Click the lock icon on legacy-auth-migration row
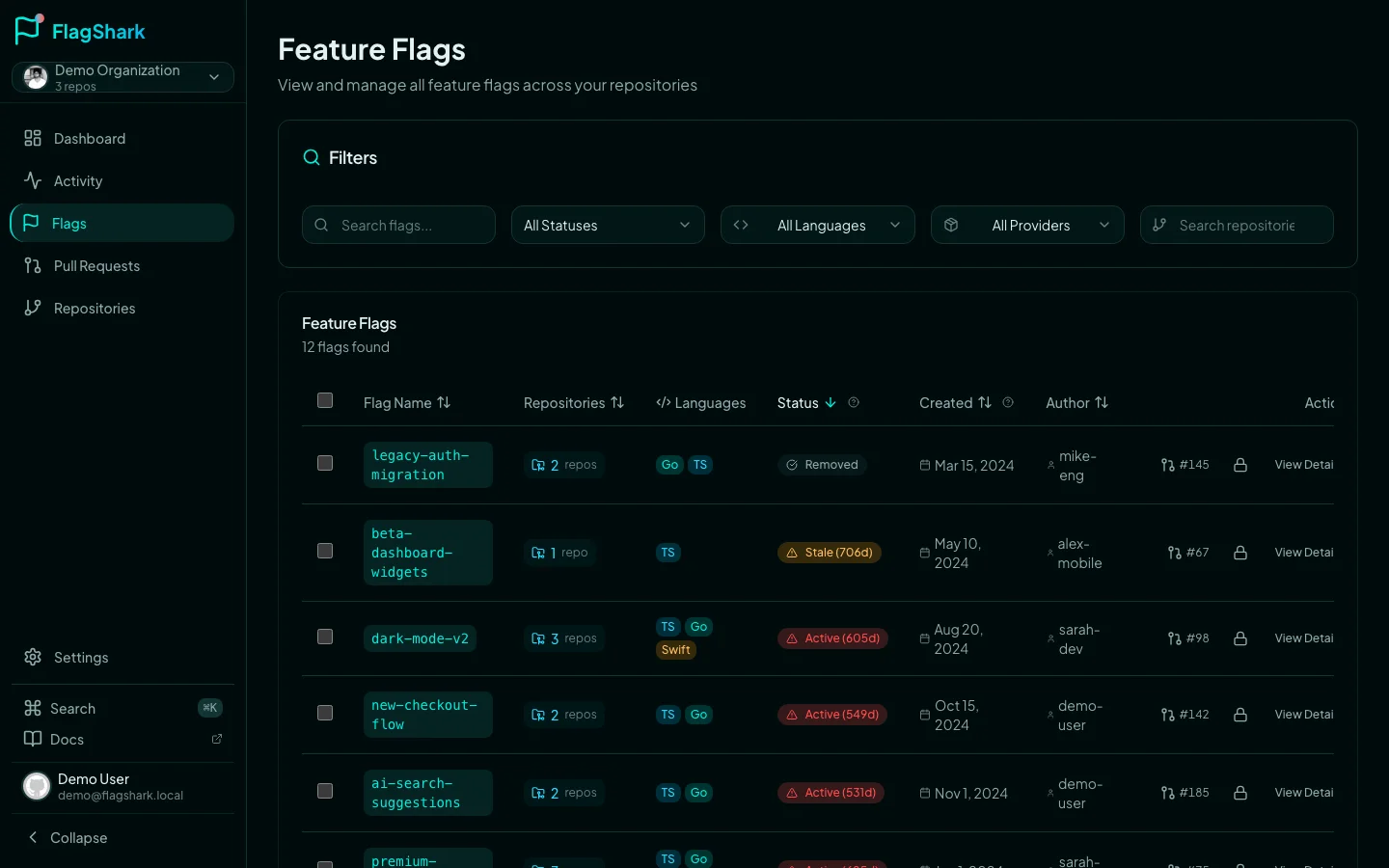The image size is (1389, 868). pyautogui.click(x=1240, y=464)
